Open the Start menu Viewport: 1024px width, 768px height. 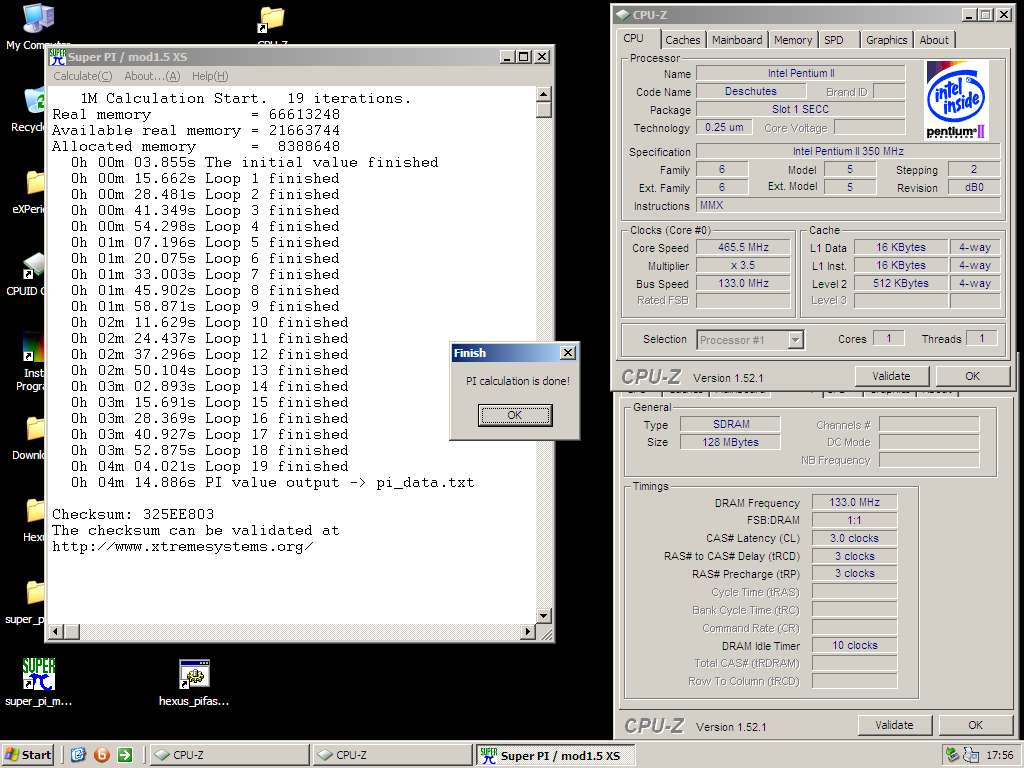(29, 756)
